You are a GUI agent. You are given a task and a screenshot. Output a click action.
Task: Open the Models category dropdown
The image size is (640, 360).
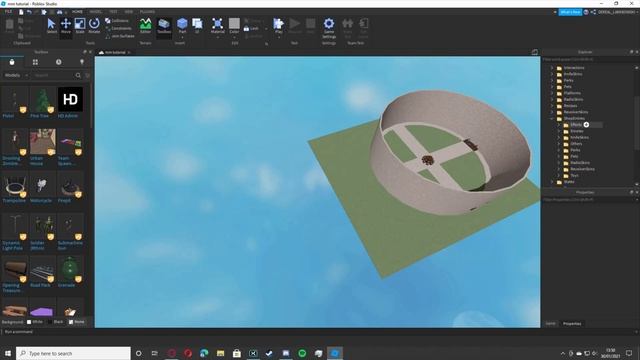16,75
